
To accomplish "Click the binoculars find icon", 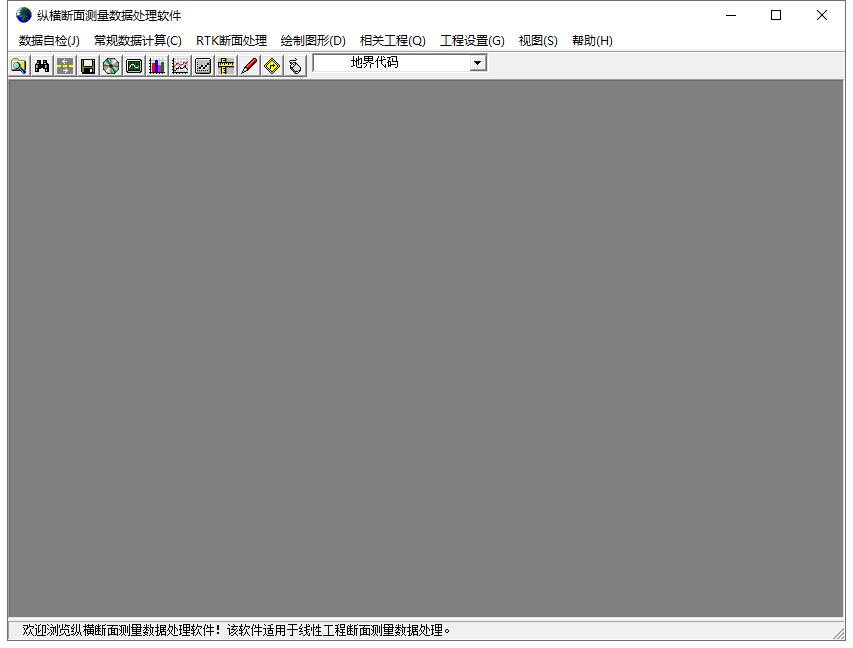I will pos(42,66).
